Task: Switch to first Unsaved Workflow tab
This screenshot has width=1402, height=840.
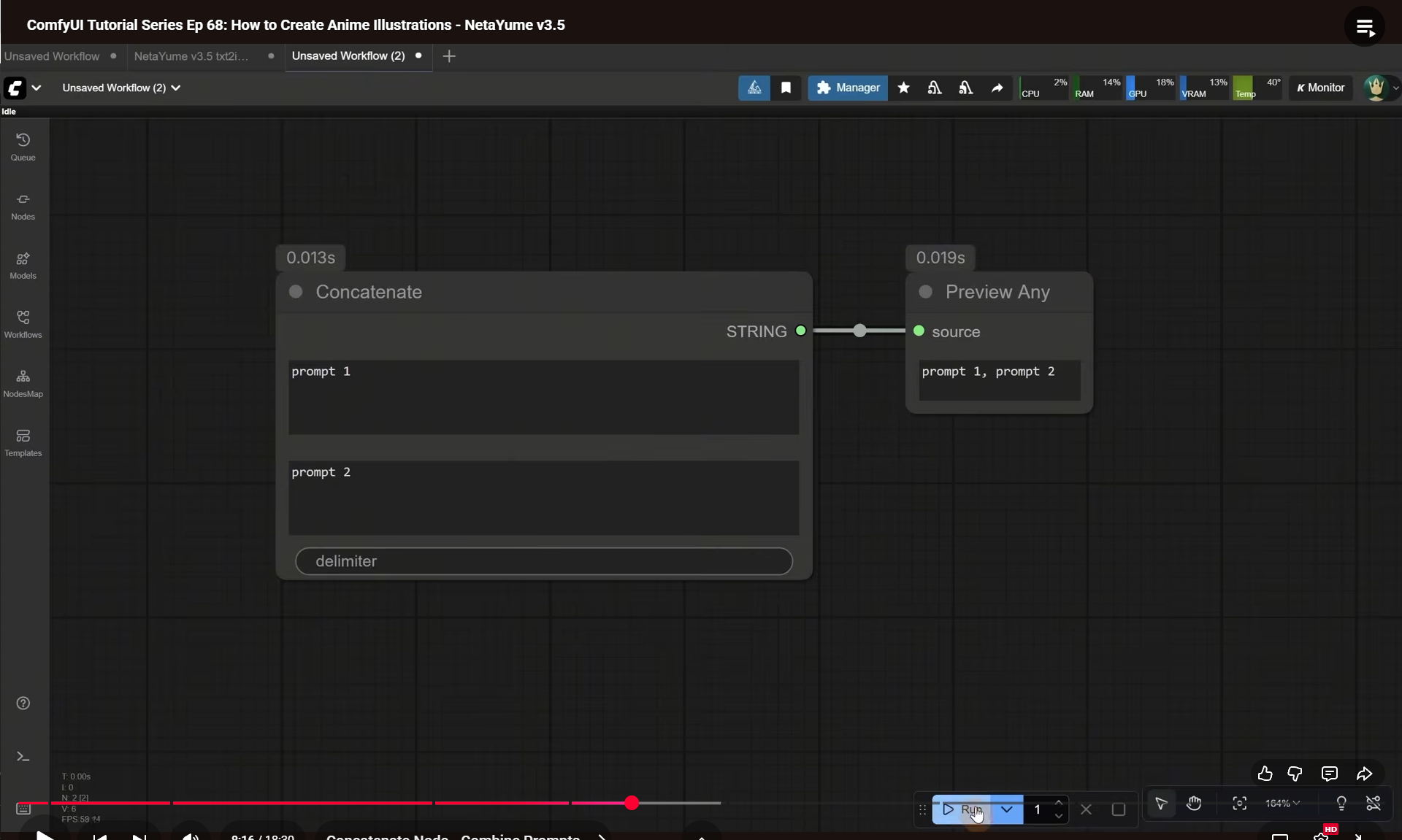Action: click(x=52, y=56)
